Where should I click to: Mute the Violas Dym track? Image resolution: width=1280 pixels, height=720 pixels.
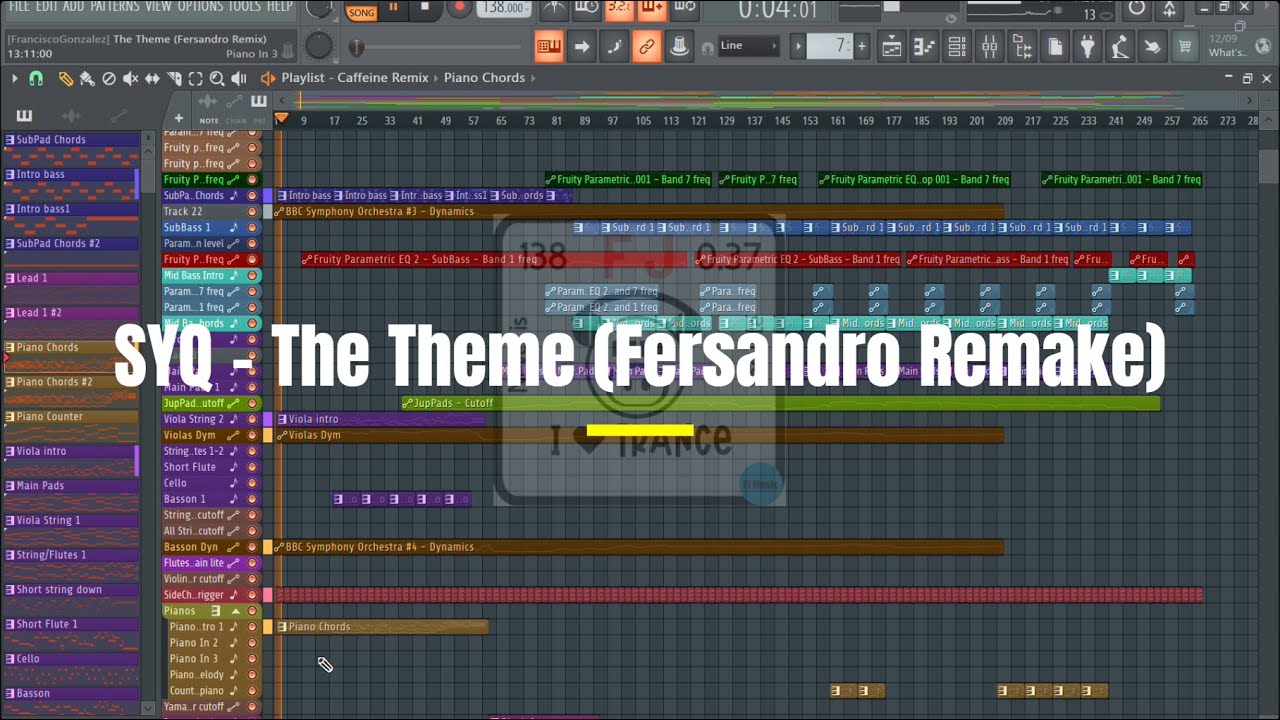(x=252, y=435)
